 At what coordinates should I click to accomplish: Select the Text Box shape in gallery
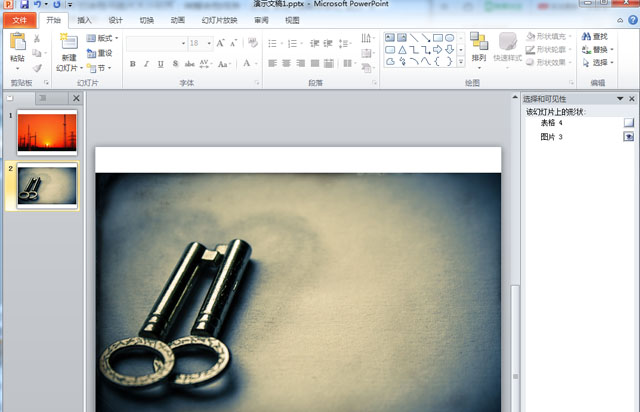pos(390,38)
